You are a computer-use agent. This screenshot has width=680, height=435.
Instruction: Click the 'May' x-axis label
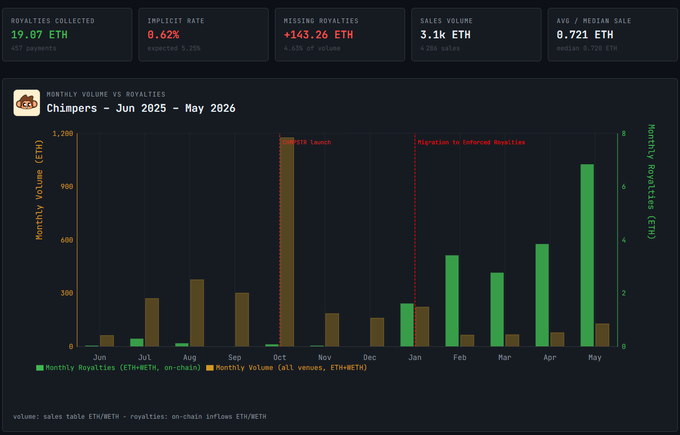(595, 357)
